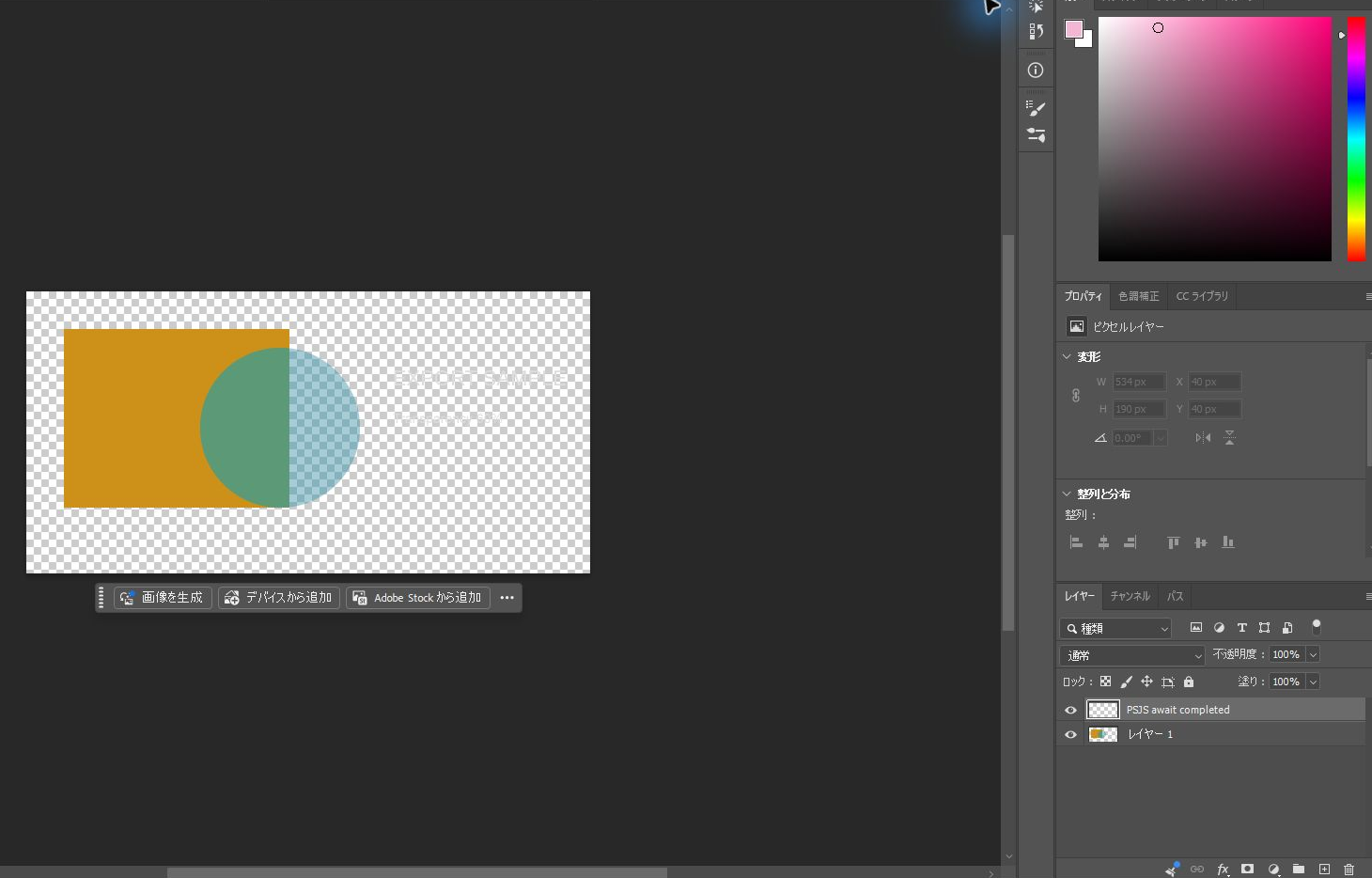Screen dimensions: 1372x878
Task: Filter for adjustment layers
Action: pos(1219,627)
